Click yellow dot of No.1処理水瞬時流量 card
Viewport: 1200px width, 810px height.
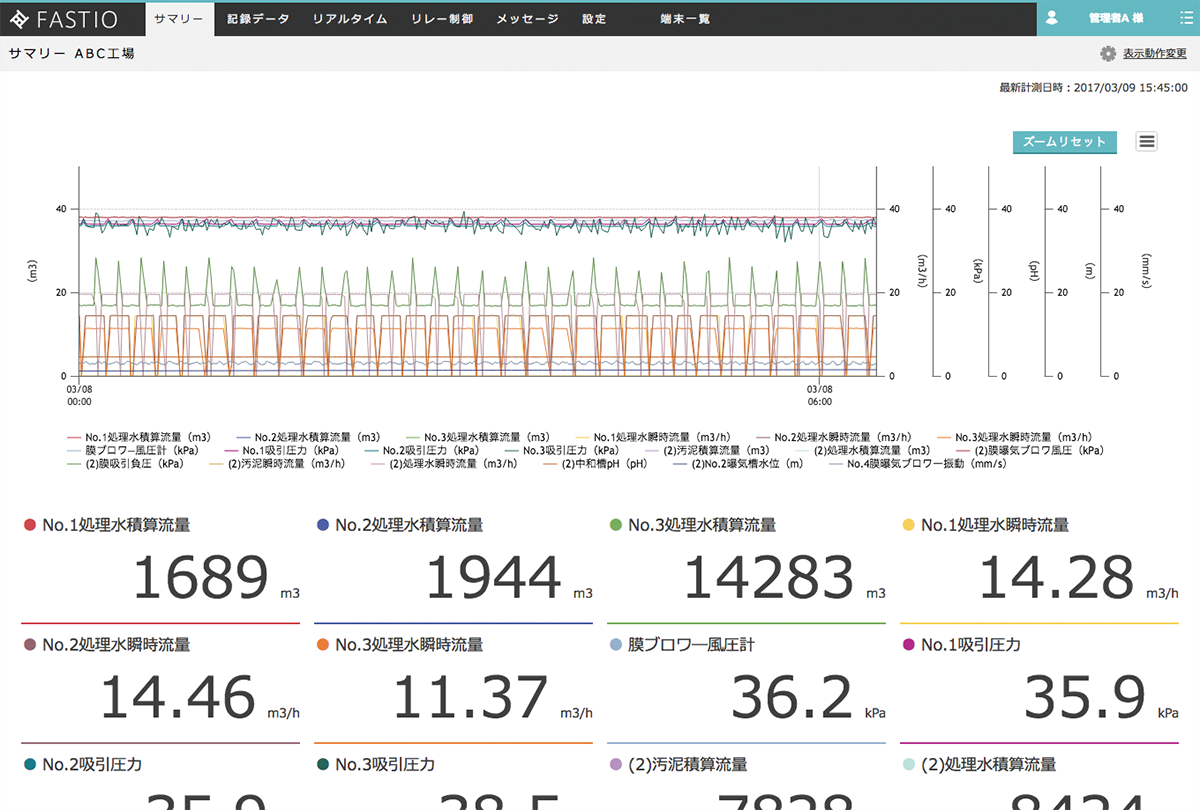pyautogui.click(x=908, y=525)
